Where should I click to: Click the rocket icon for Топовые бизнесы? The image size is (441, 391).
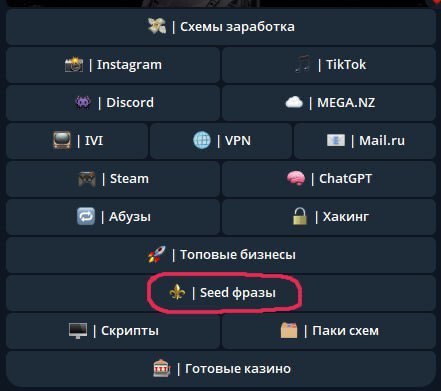[x=157, y=254]
